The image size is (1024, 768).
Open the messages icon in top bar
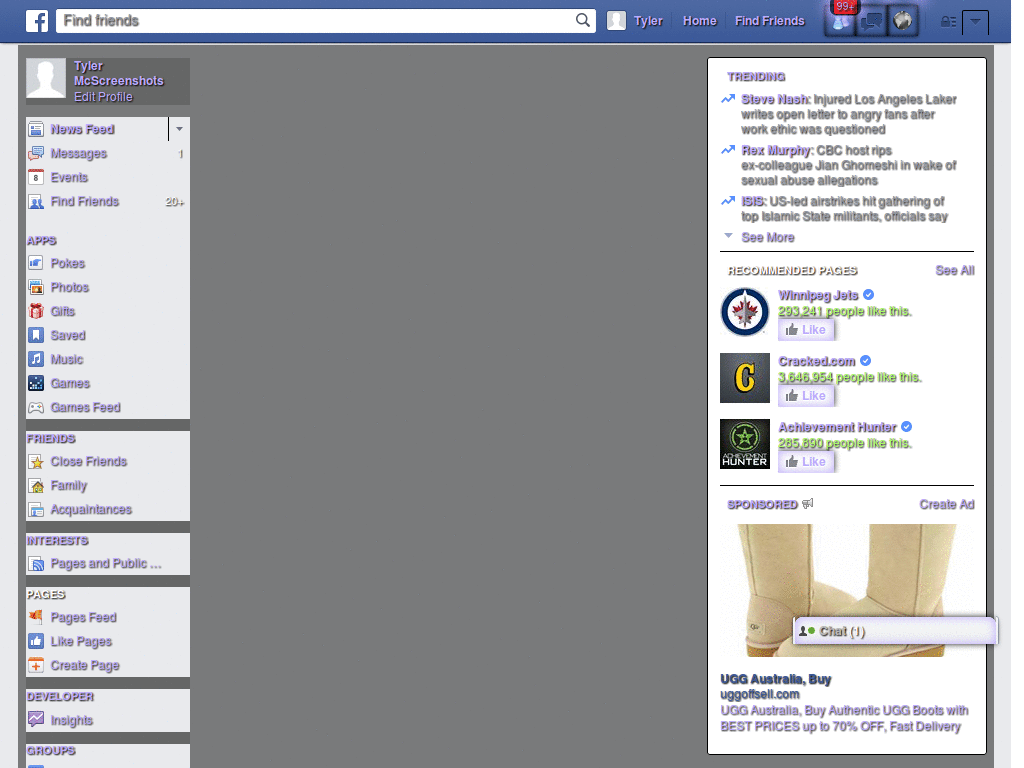coord(871,22)
